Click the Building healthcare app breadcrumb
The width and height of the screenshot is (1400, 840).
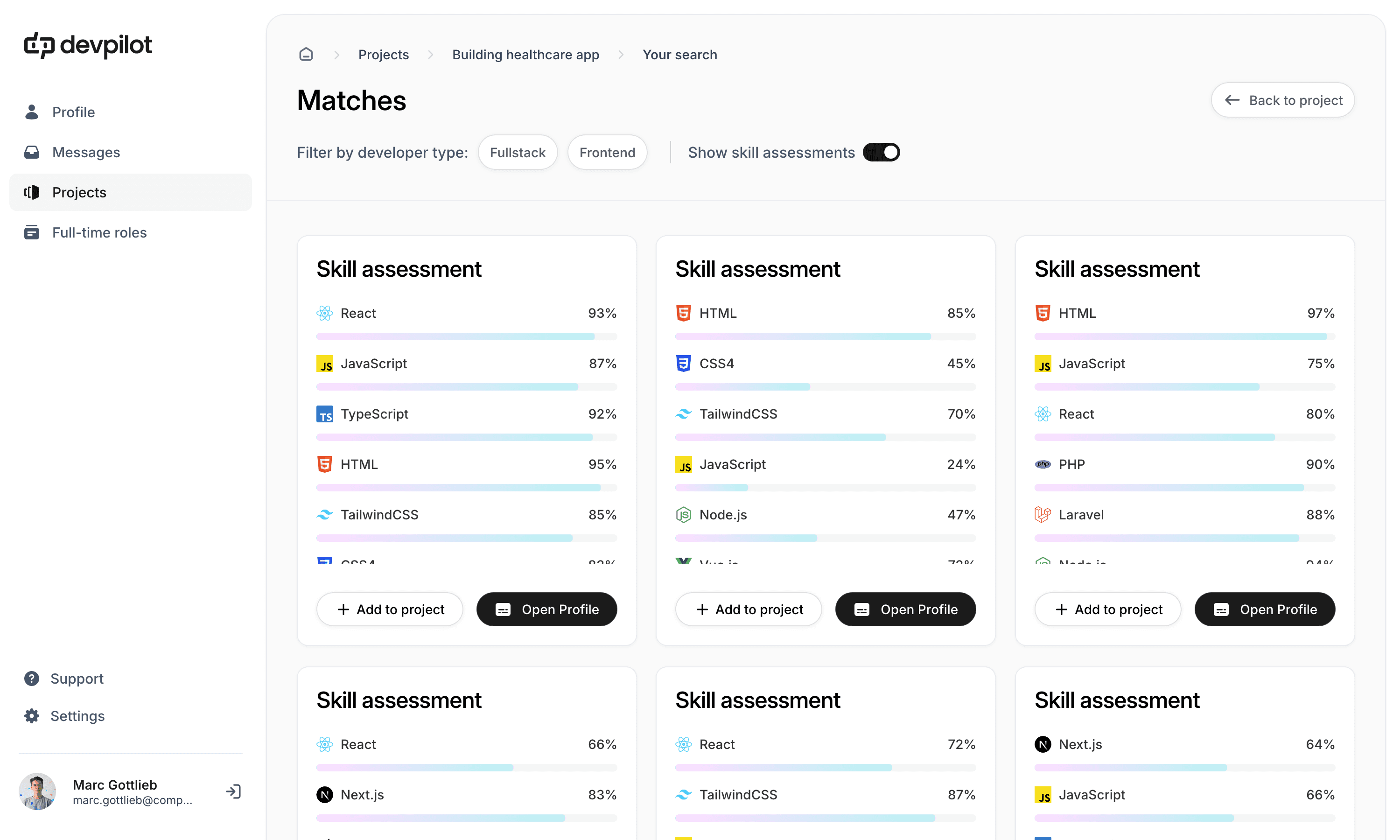pos(525,55)
